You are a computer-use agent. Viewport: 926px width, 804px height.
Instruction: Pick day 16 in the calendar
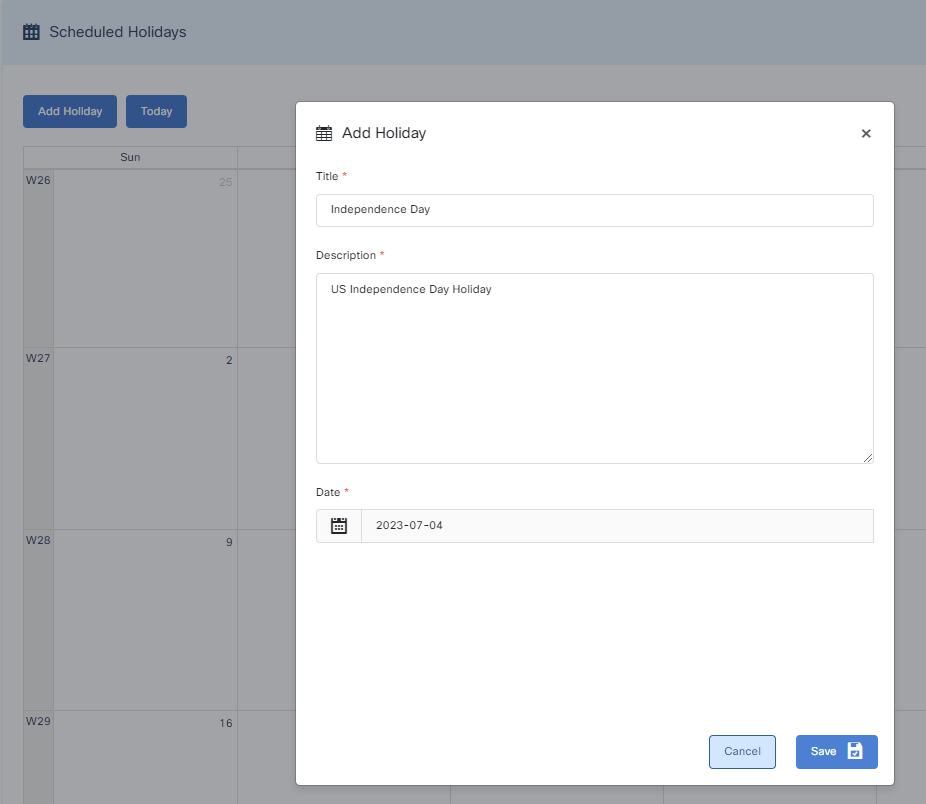tap(226, 723)
